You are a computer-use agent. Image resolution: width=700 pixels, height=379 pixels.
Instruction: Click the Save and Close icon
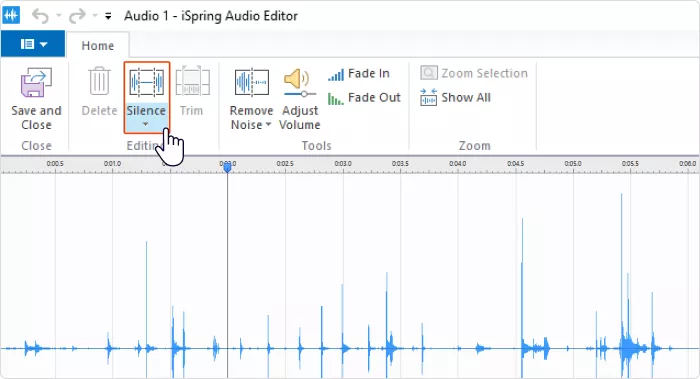click(36, 83)
